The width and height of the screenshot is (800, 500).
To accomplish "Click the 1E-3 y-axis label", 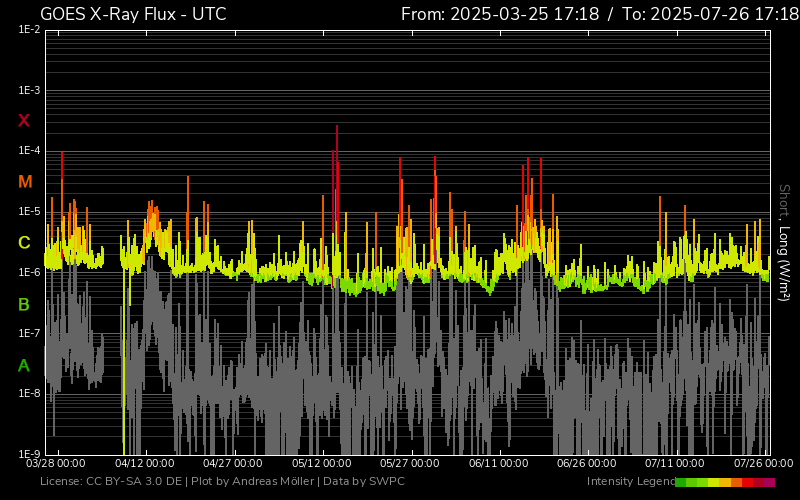I will pos(29,91).
